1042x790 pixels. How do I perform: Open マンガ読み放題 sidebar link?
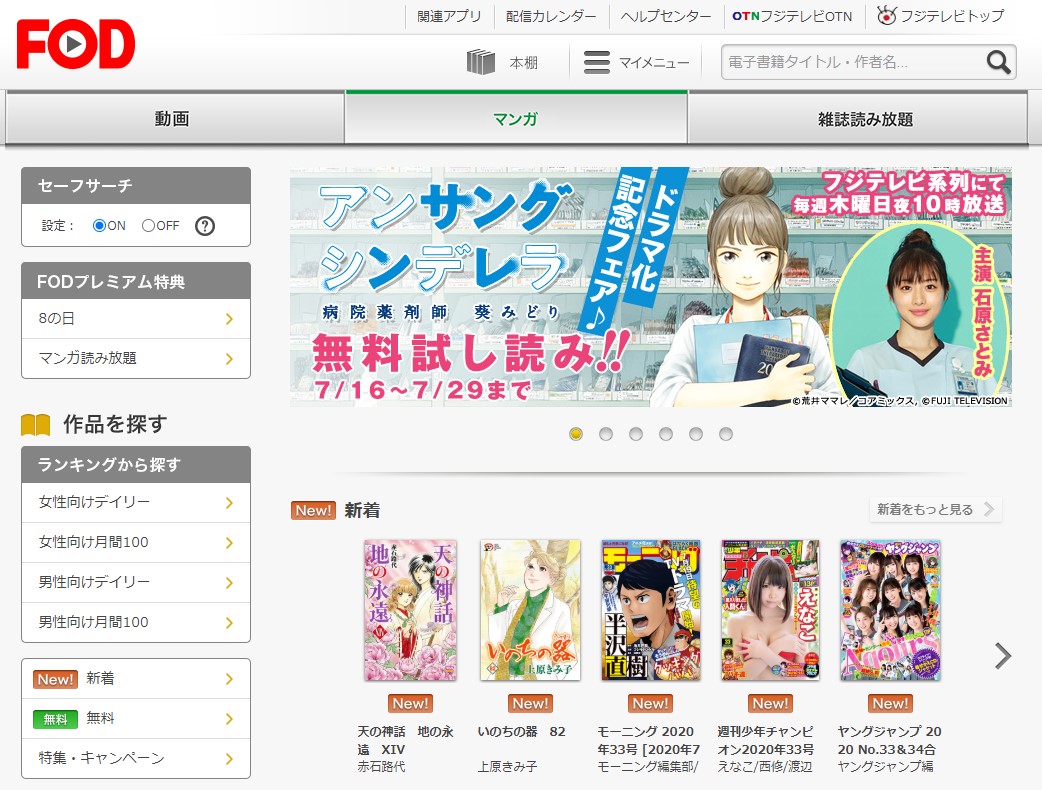pyautogui.click(x=136, y=359)
